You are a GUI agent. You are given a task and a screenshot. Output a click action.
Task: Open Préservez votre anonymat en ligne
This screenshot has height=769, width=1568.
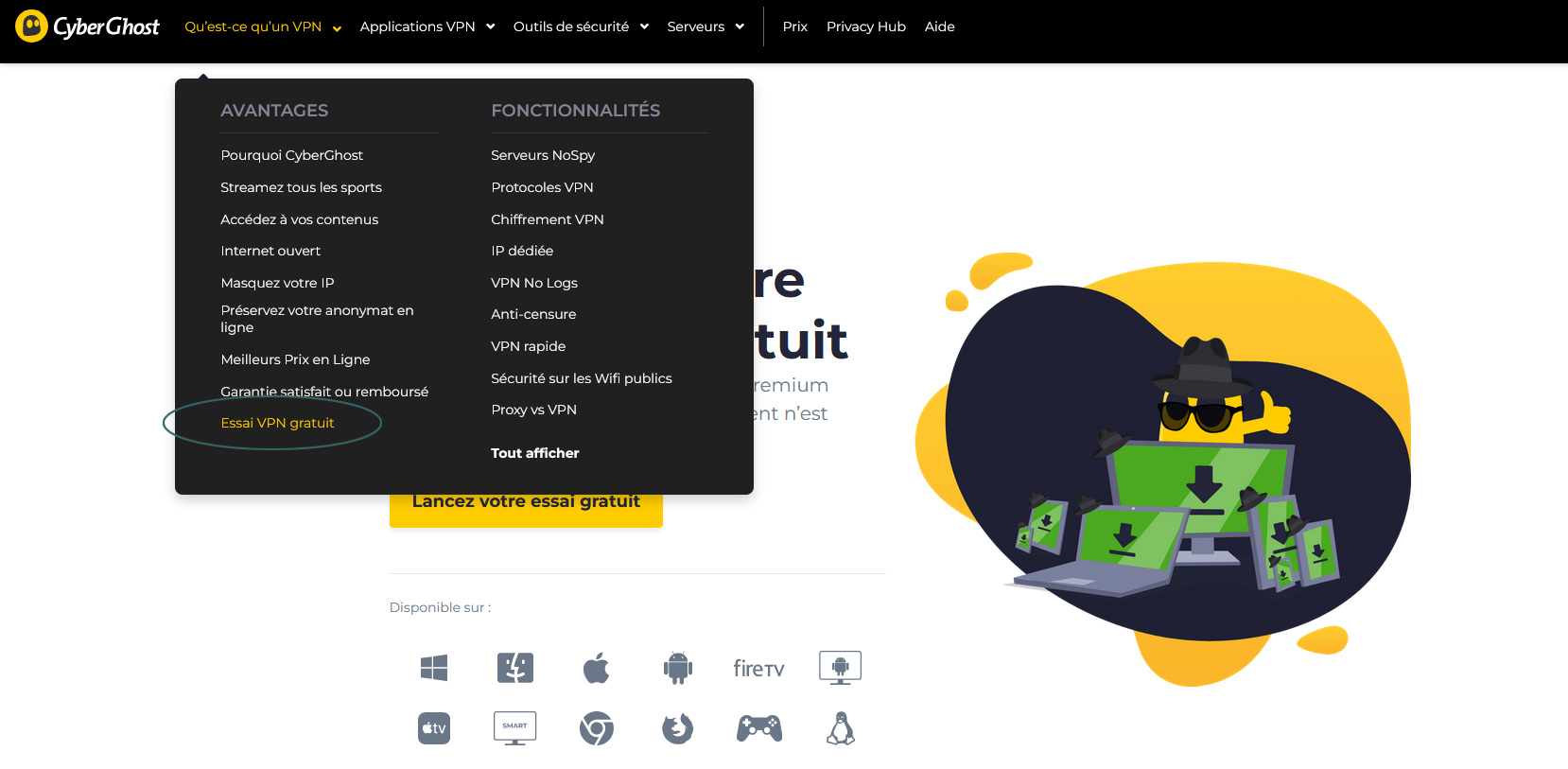click(318, 319)
